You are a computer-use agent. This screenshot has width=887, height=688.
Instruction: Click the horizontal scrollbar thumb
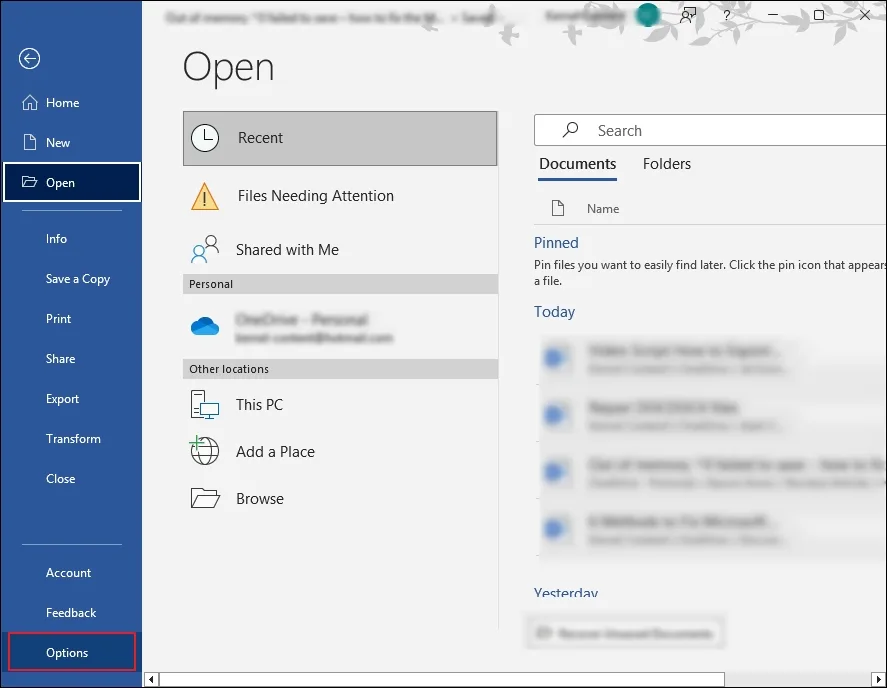pos(442,679)
